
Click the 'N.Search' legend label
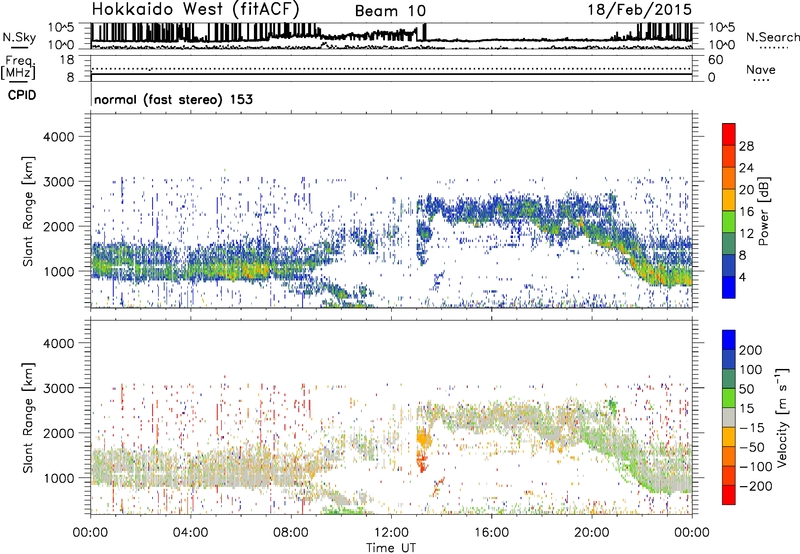pos(772,37)
